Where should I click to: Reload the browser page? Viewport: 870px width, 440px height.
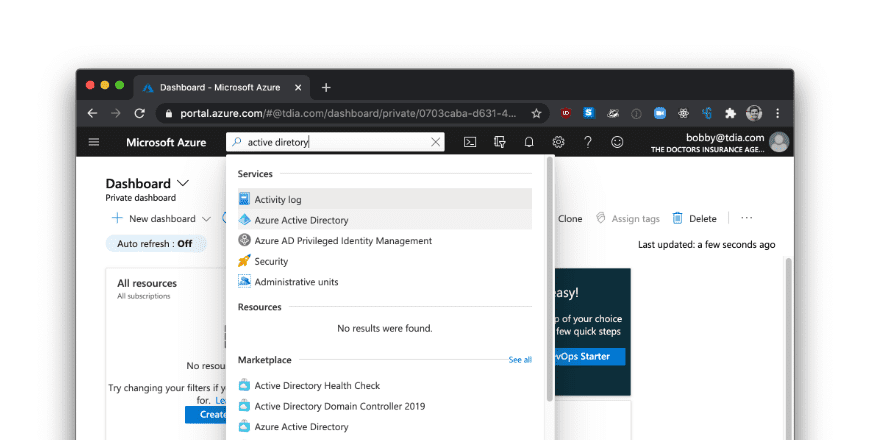point(139,113)
